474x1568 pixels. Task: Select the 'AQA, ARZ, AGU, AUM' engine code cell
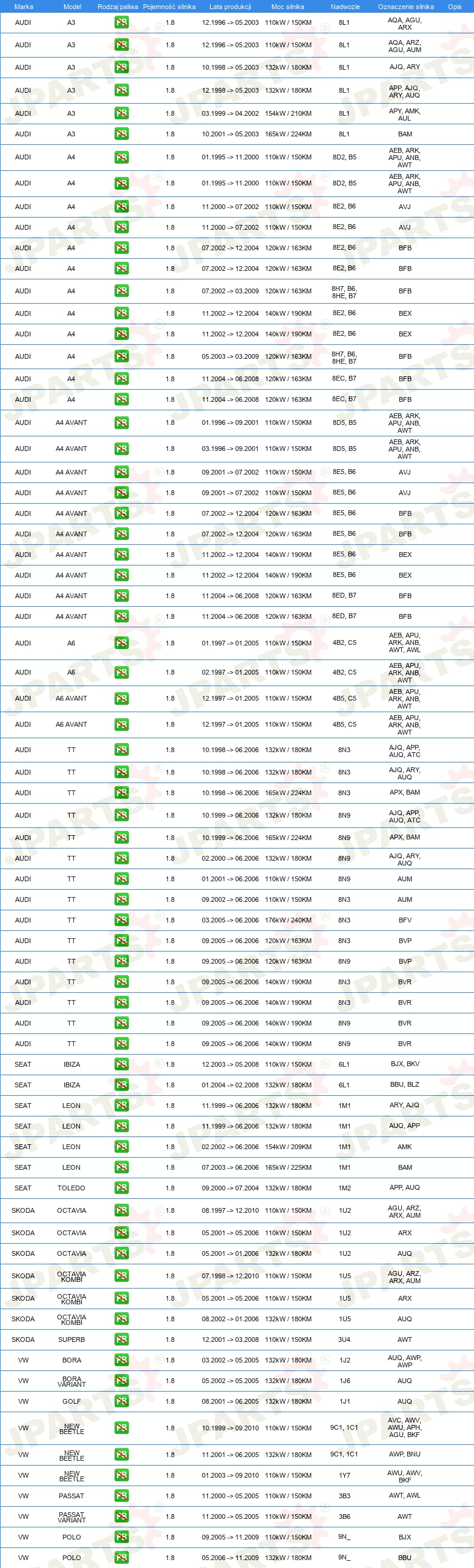(x=405, y=46)
